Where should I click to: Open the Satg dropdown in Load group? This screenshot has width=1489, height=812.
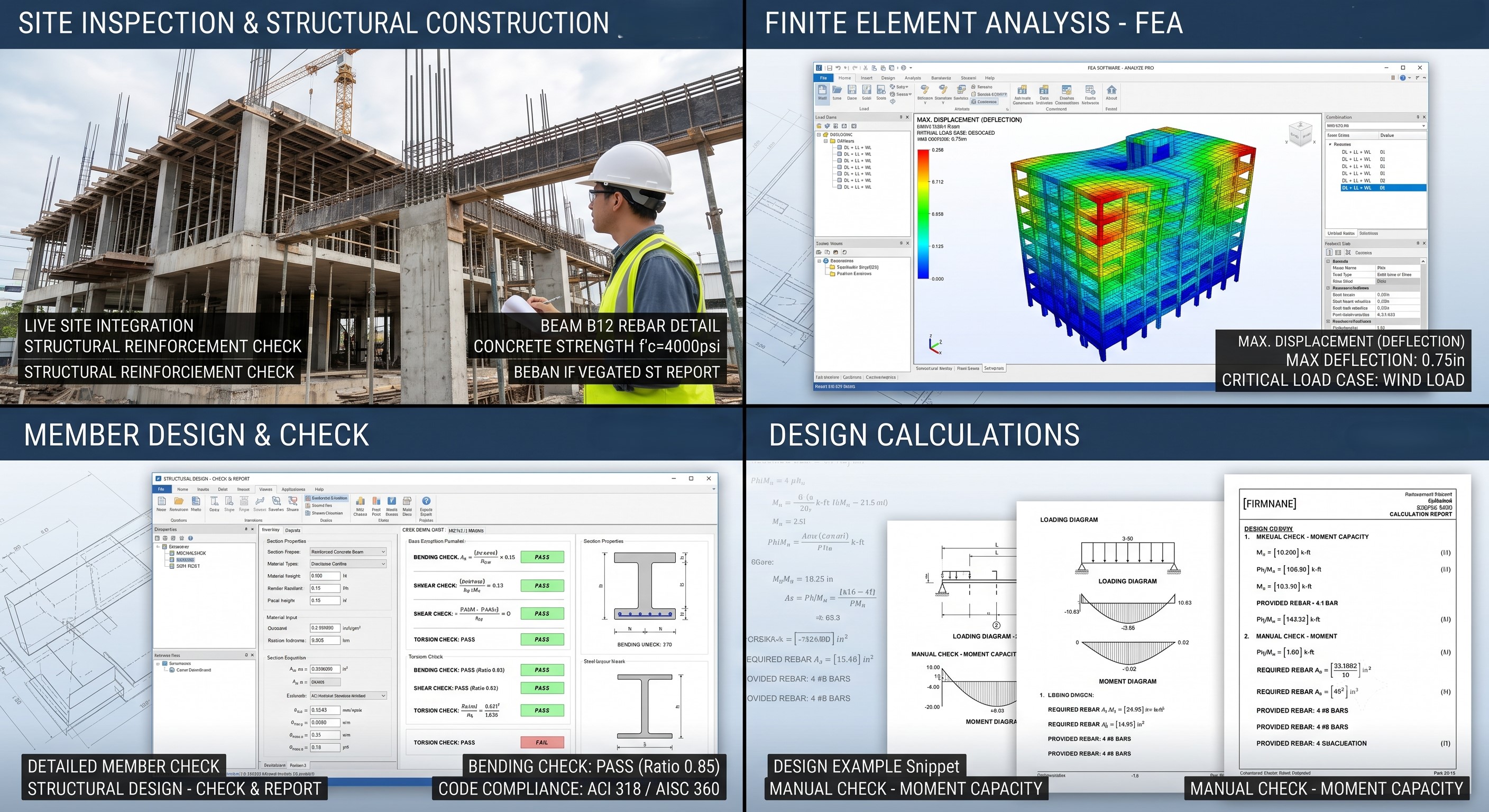tap(900, 87)
